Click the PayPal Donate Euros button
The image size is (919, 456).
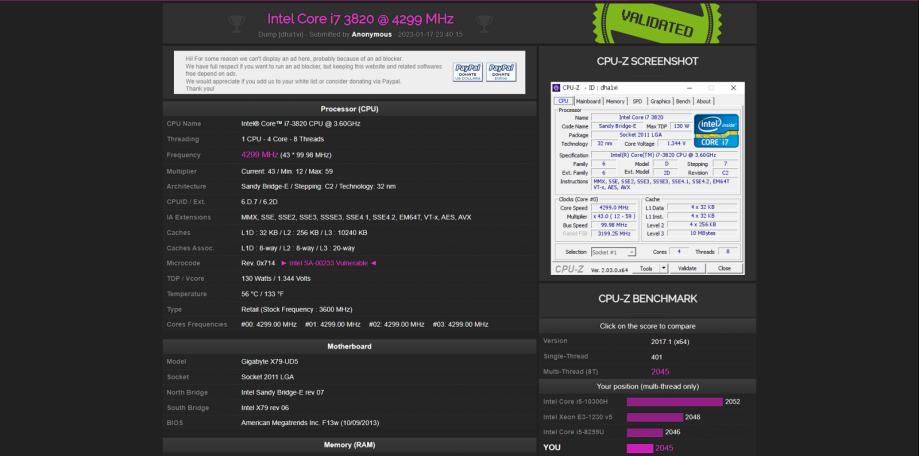coord(501,72)
